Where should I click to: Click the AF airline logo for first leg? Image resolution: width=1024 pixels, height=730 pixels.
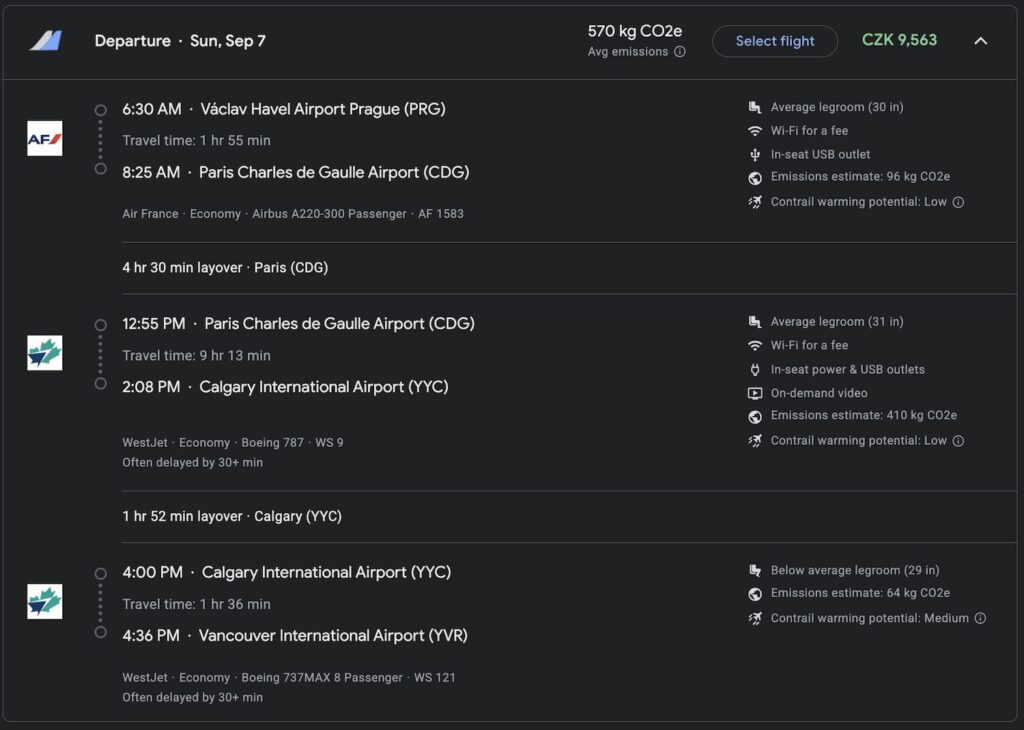45,139
